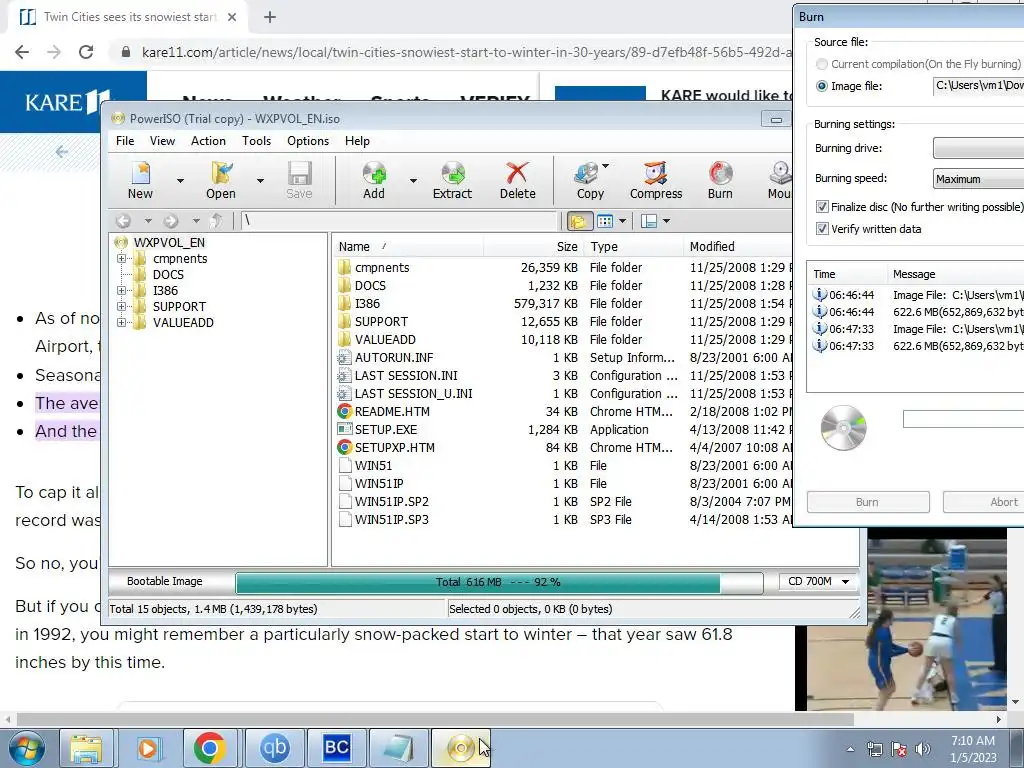Click the PowerISO path input field

tap(400, 221)
